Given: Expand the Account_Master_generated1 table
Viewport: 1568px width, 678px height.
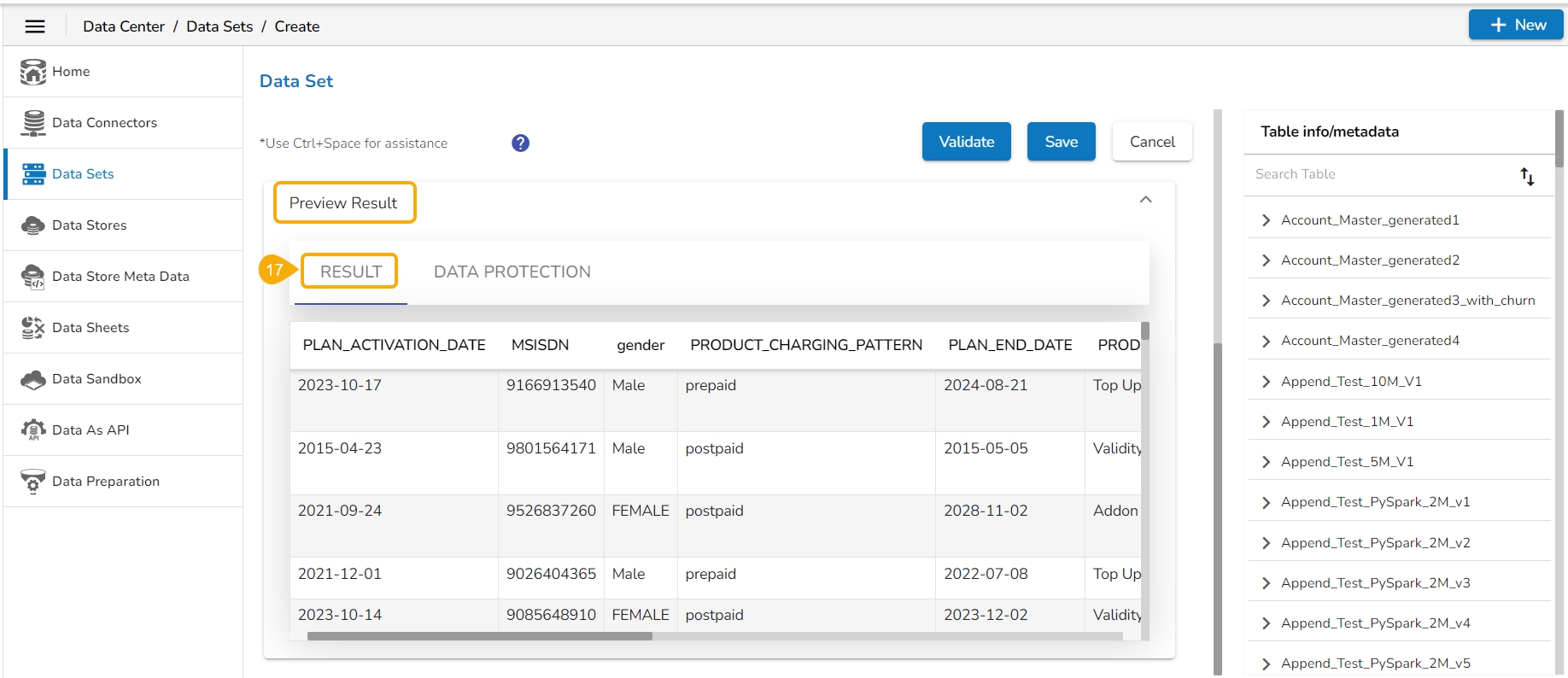Looking at the screenshot, I should pyautogui.click(x=1266, y=220).
